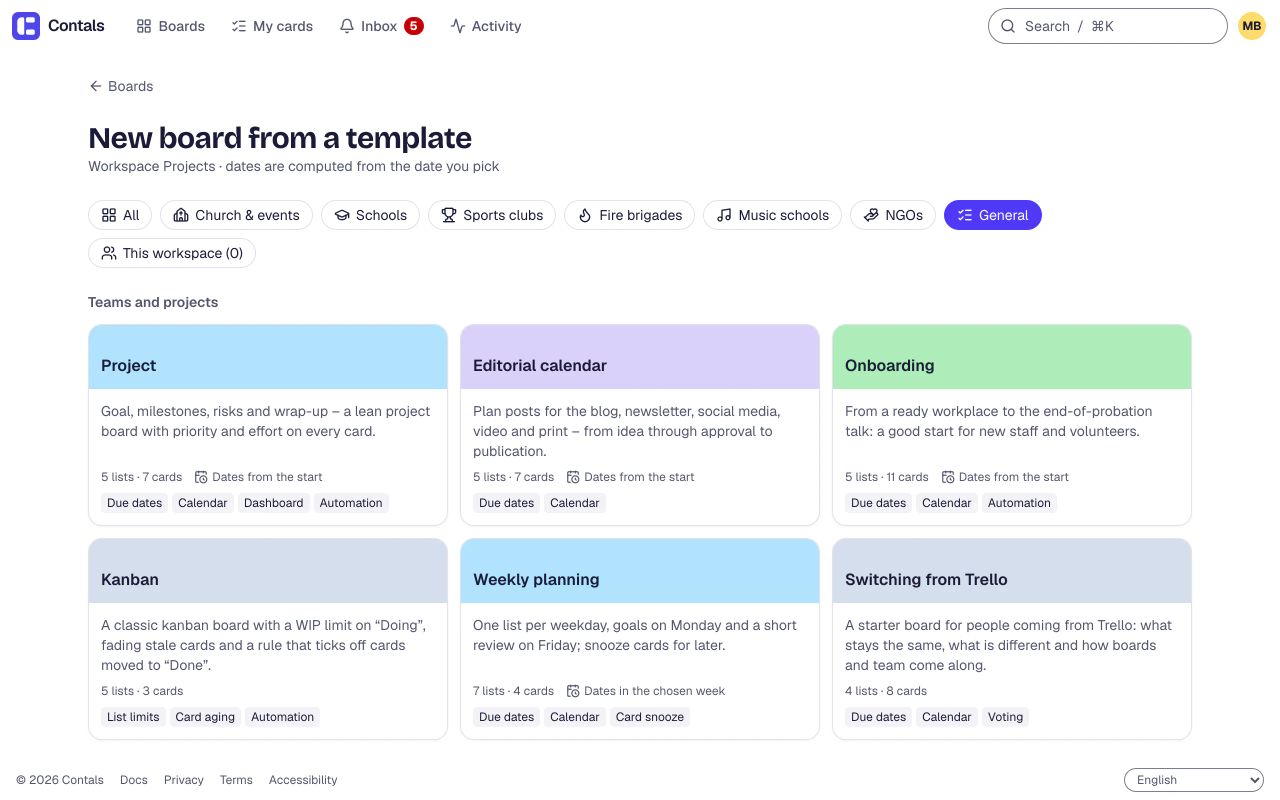This screenshot has width=1280, height=800.
Task: Open the Inbox with 5 notifications
Action: (381, 26)
